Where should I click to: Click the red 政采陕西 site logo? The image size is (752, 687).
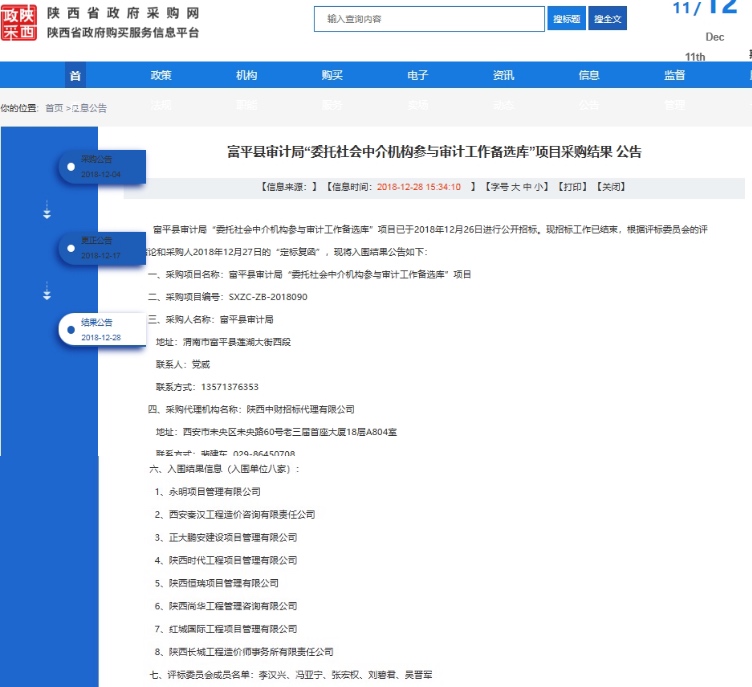click(x=19, y=22)
